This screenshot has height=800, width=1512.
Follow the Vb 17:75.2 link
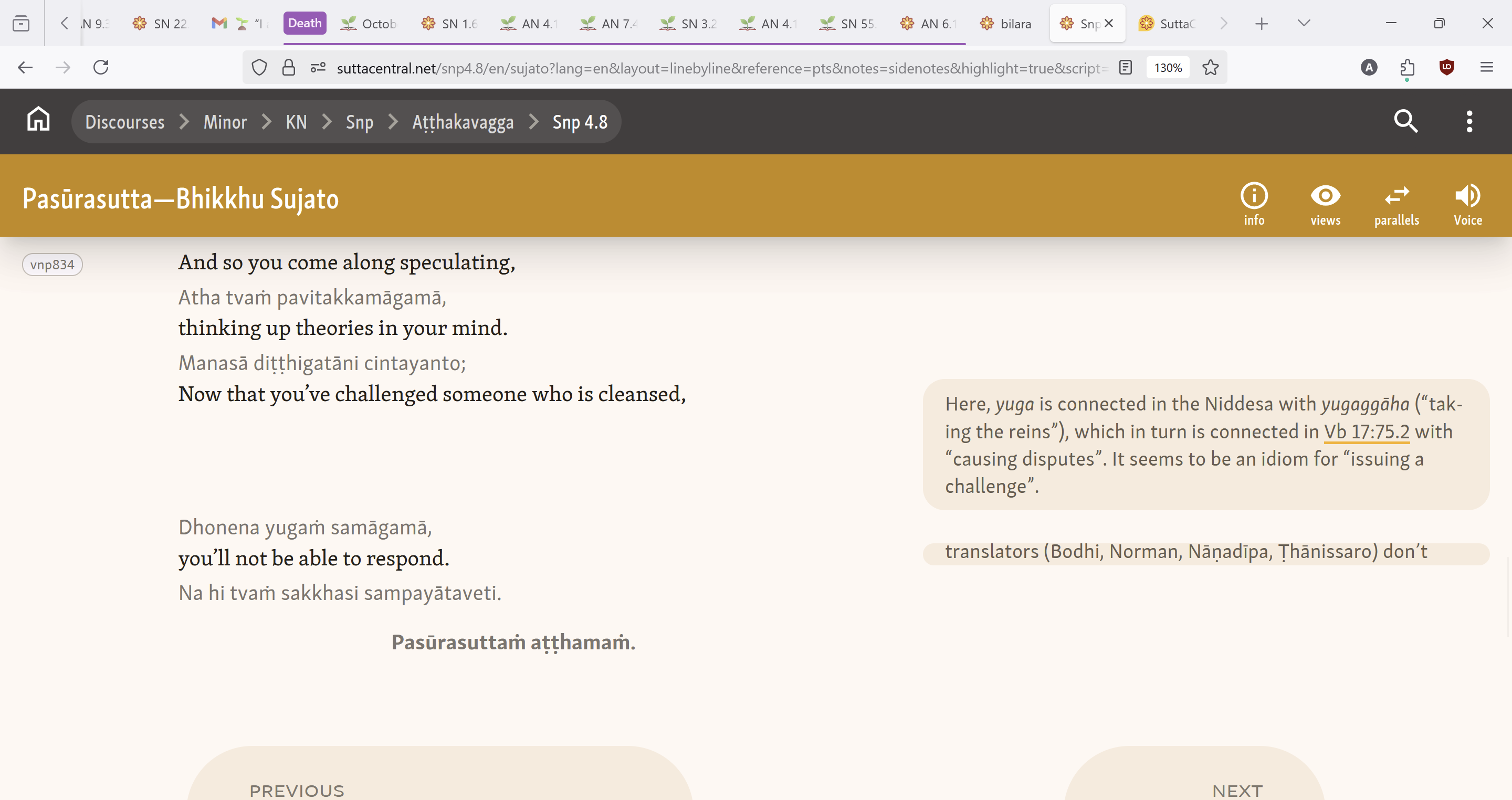(x=1367, y=431)
